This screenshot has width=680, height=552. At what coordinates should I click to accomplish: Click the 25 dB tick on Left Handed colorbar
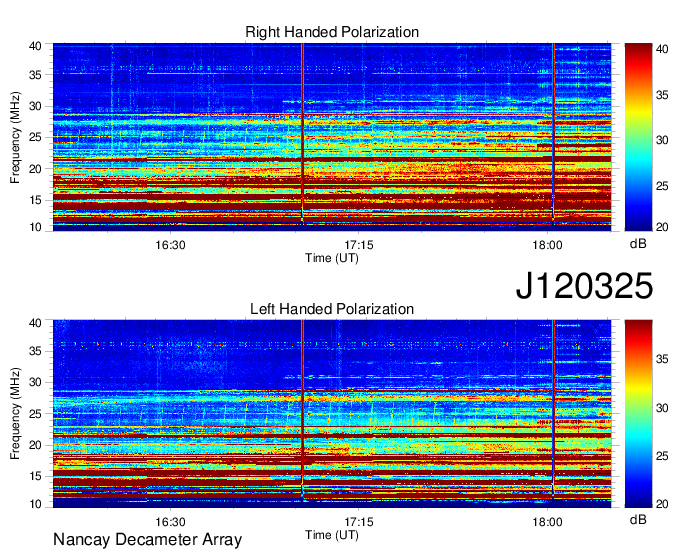coord(662,456)
